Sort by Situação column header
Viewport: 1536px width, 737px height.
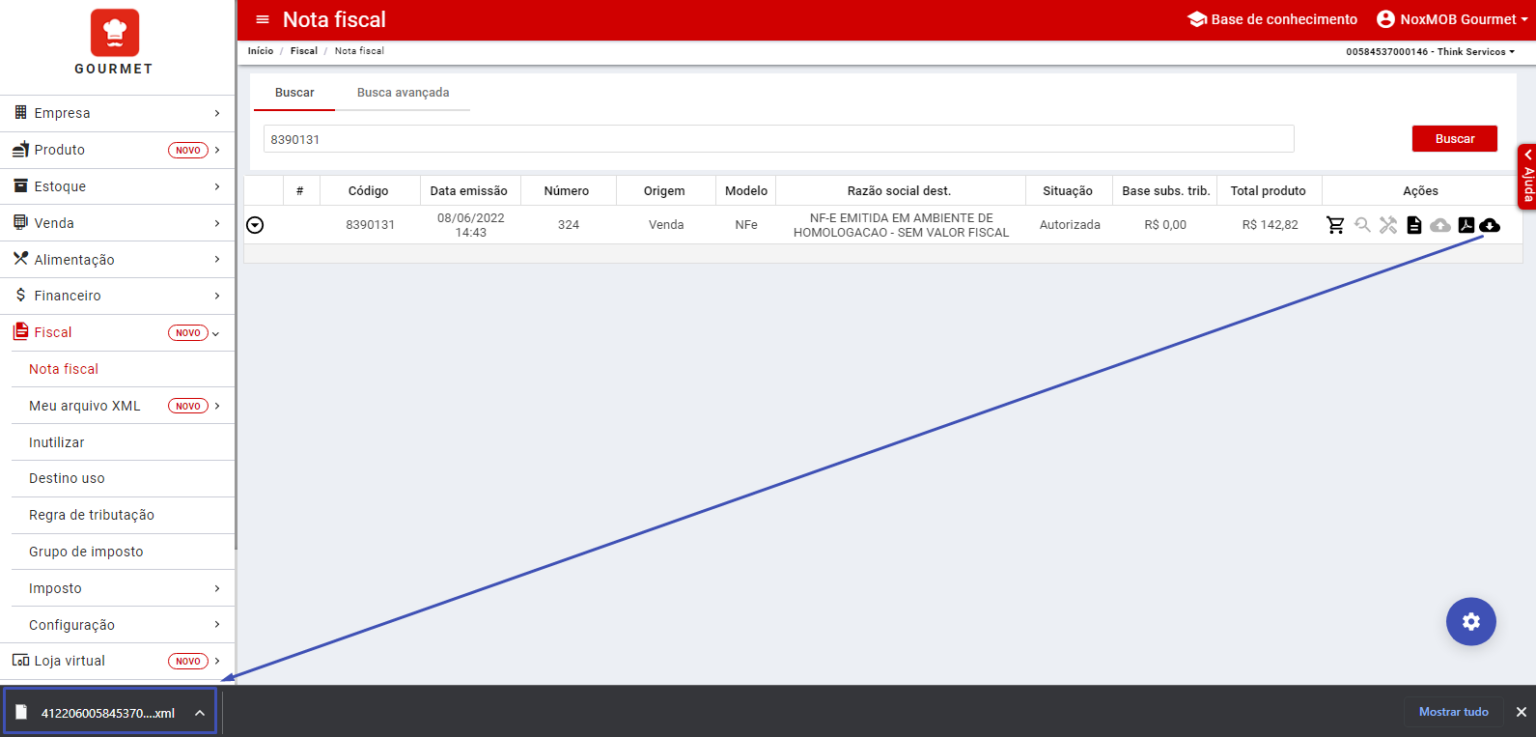[1069, 191]
